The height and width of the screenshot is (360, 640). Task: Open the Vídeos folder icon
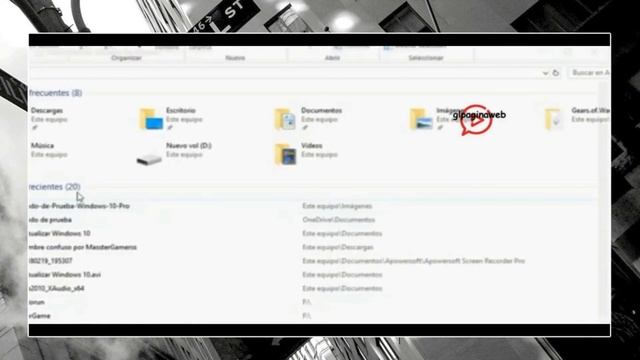[285, 154]
